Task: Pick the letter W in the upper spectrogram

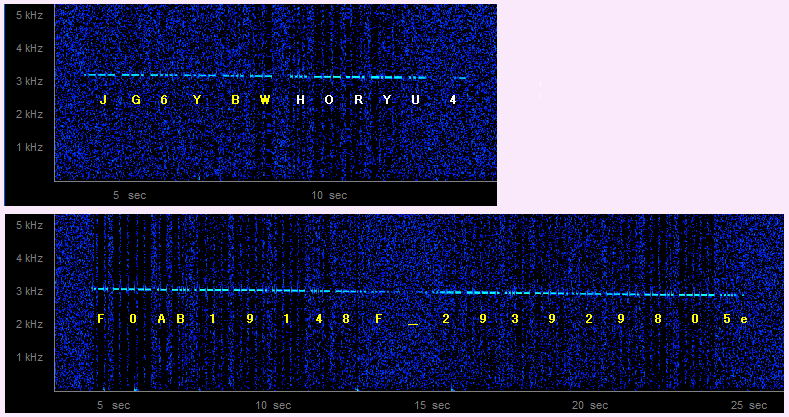Action: point(265,100)
